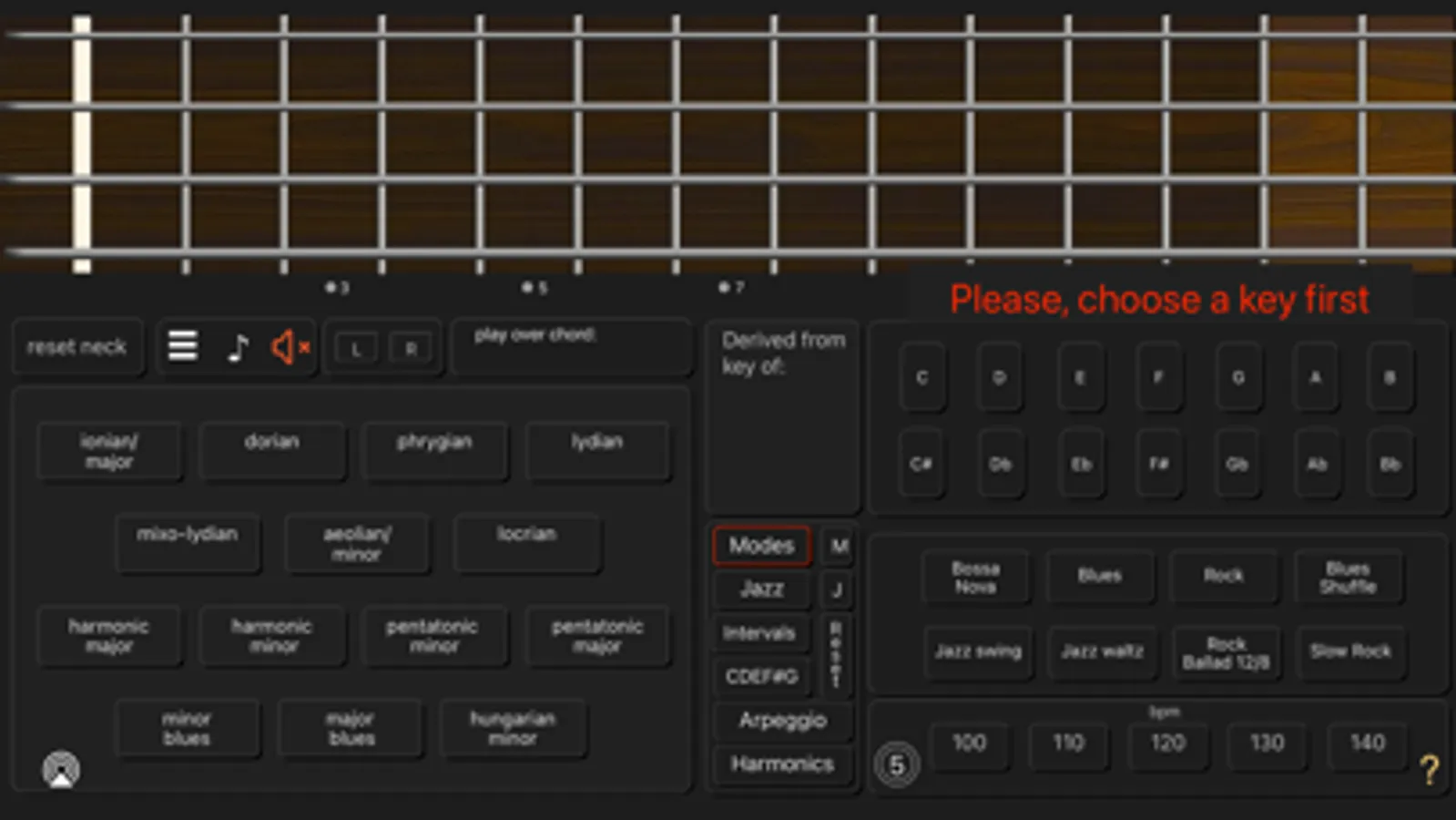
Task: Choose the major blues scale
Action: click(351, 728)
